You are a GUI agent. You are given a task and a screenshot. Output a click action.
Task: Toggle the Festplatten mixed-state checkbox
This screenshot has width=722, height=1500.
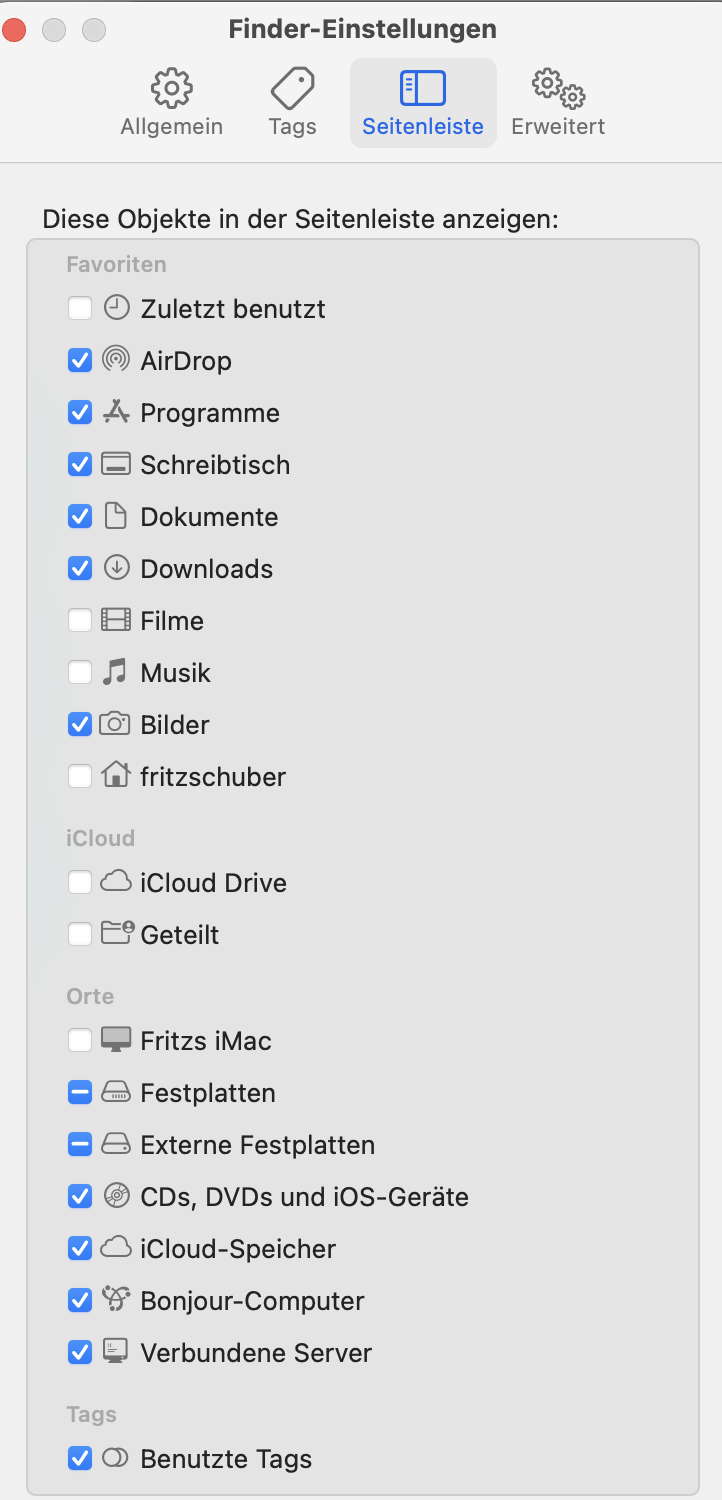[x=80, y=1092]
